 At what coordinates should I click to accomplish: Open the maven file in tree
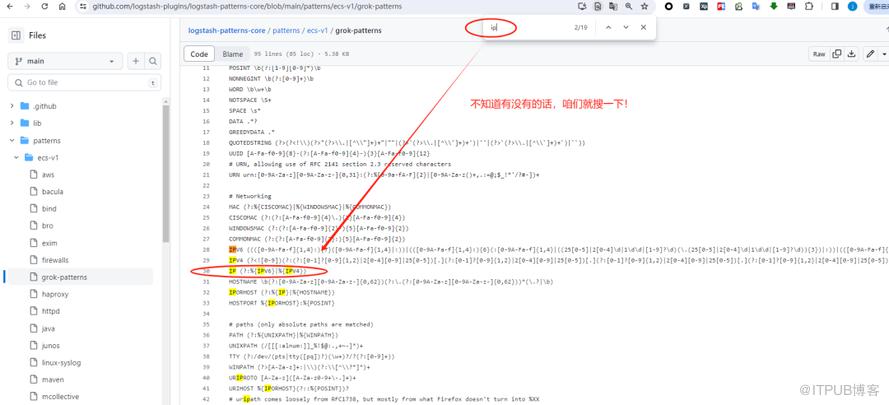53,379
